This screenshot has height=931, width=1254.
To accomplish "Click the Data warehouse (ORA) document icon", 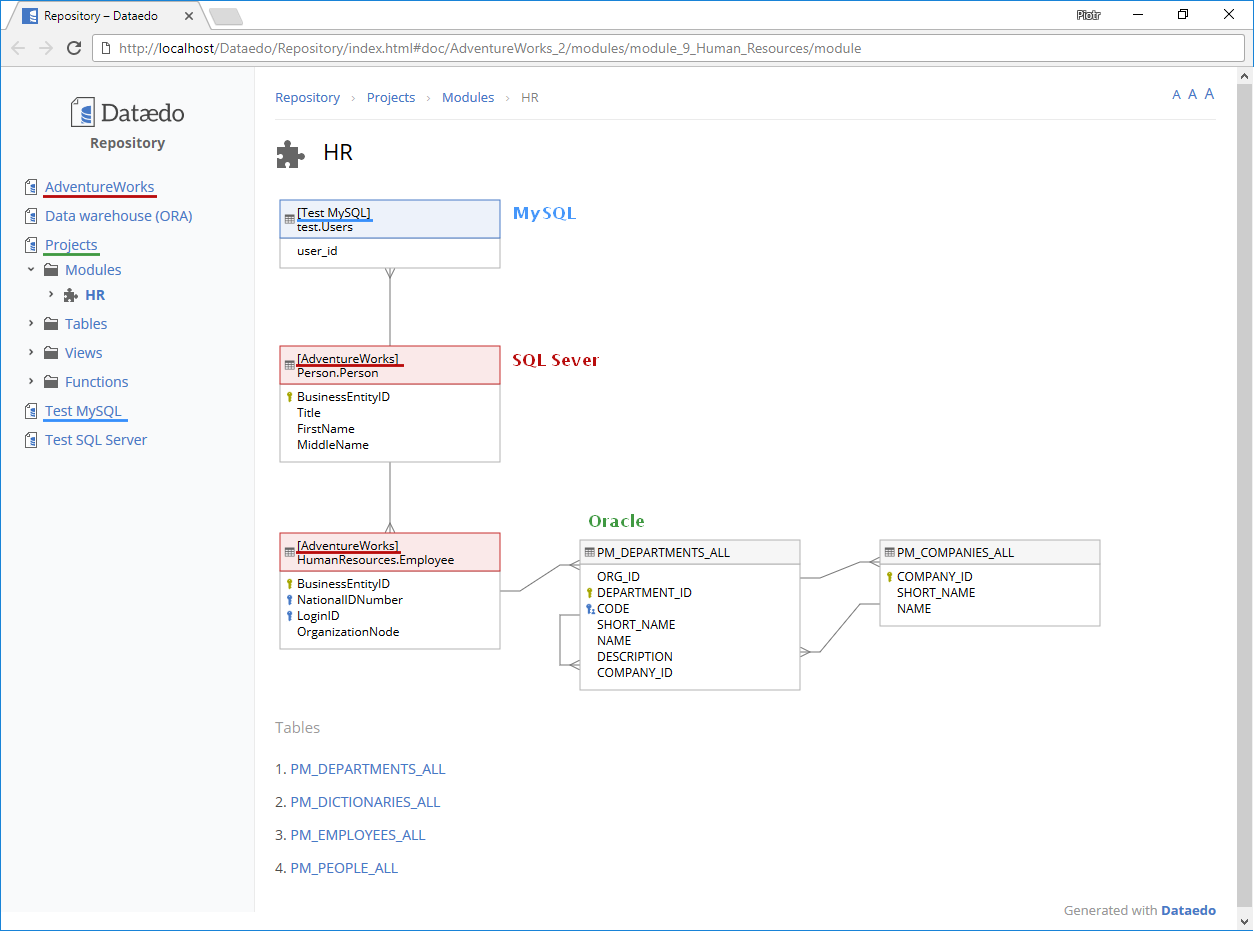I will (31, 216).
